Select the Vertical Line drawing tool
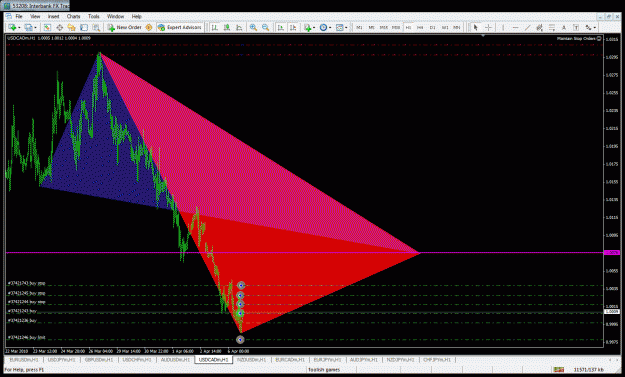This screenshot has height=377, width=625. 503,27
